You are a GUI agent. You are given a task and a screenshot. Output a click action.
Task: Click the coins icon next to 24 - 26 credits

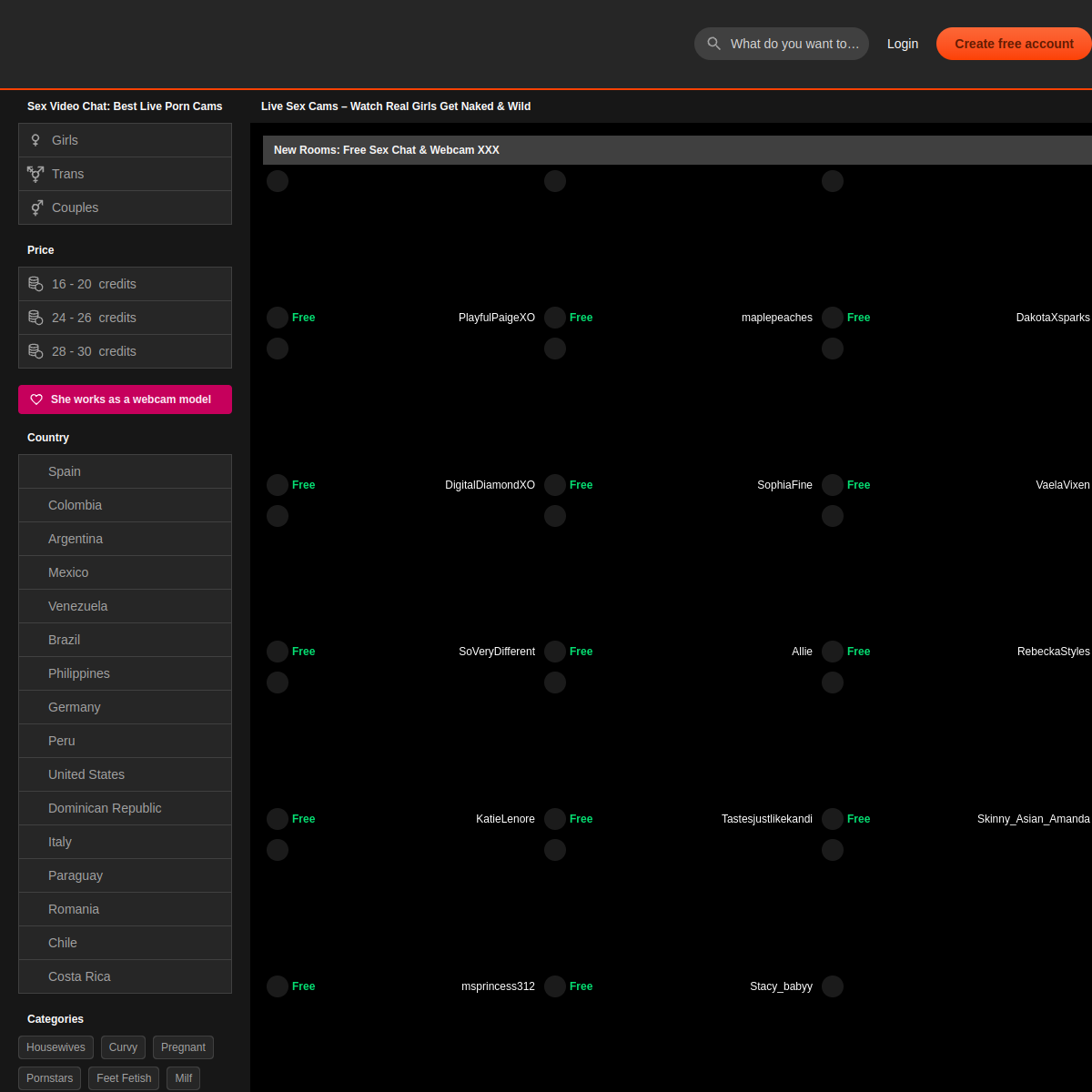pyautogui.click(x=35, y=318)
